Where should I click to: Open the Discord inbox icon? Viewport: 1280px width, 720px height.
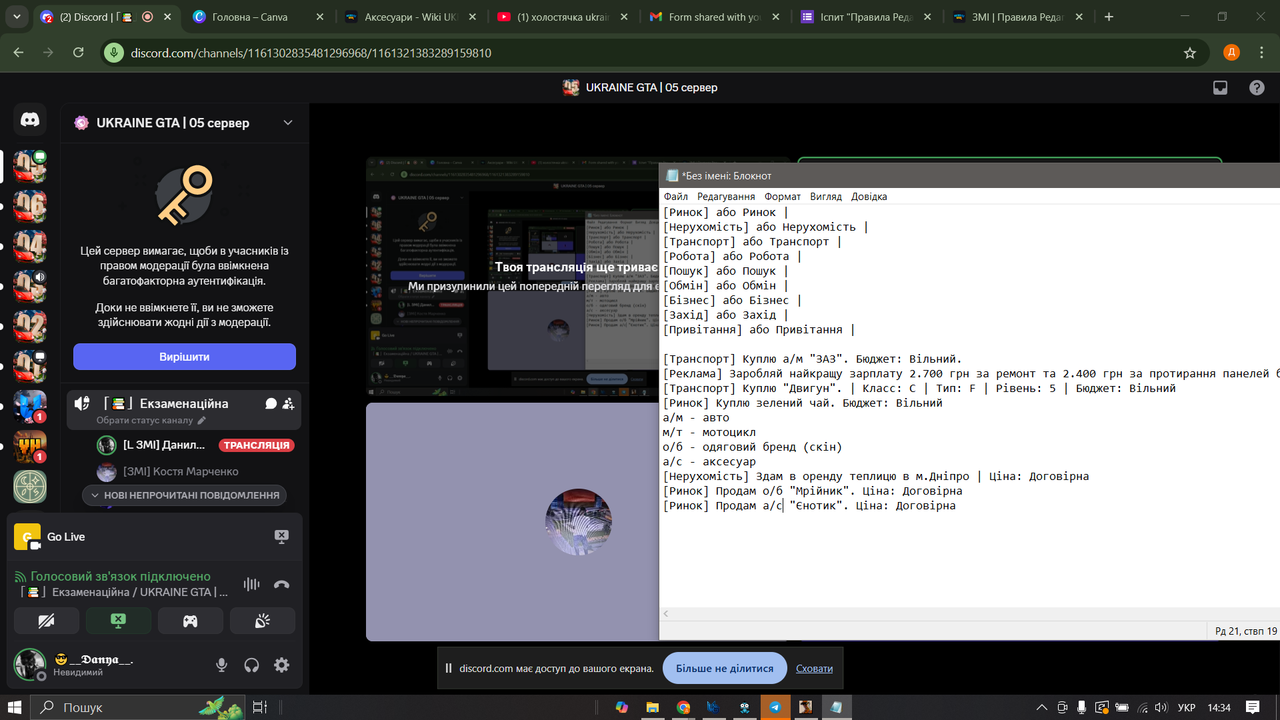tap(1220, 88)
